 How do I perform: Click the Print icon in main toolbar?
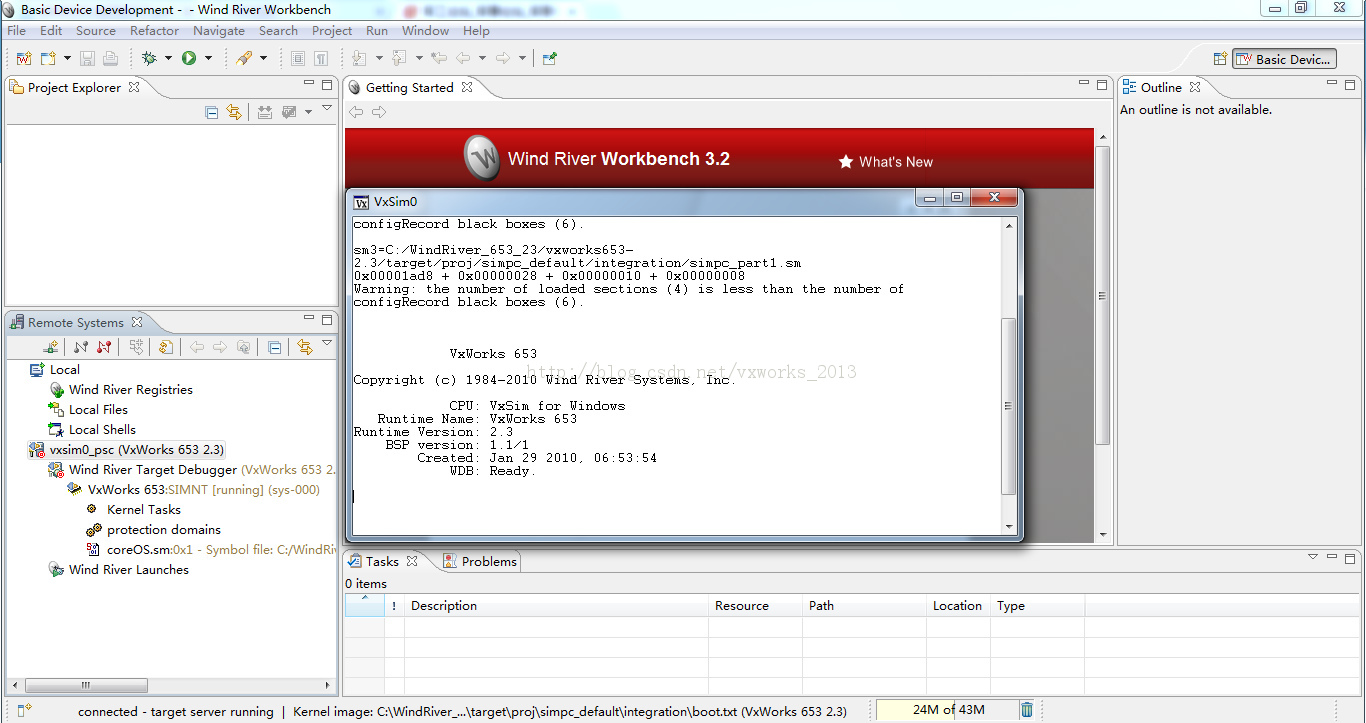(x=110, y=58)
